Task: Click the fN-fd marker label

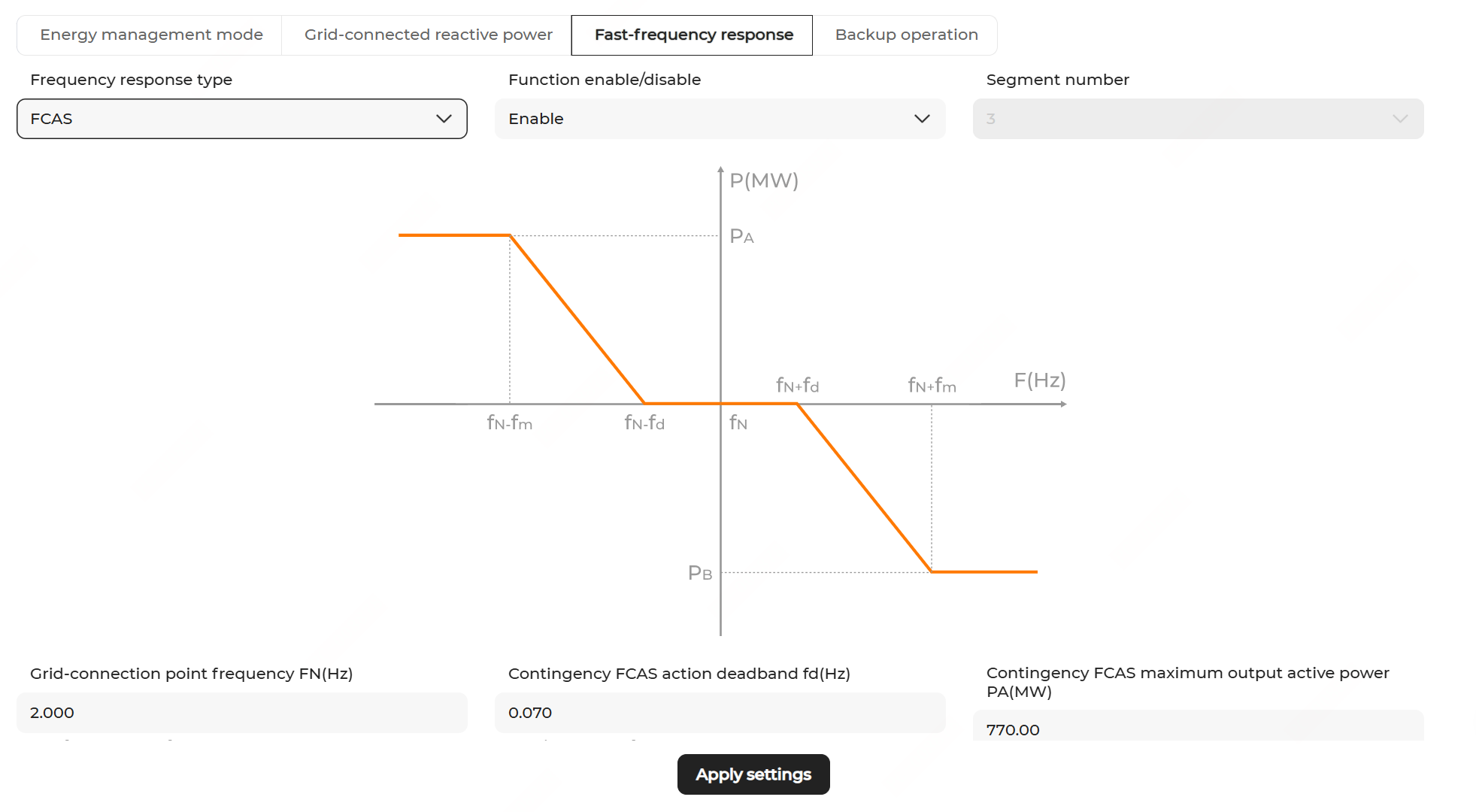Action: tap(644, 423)
